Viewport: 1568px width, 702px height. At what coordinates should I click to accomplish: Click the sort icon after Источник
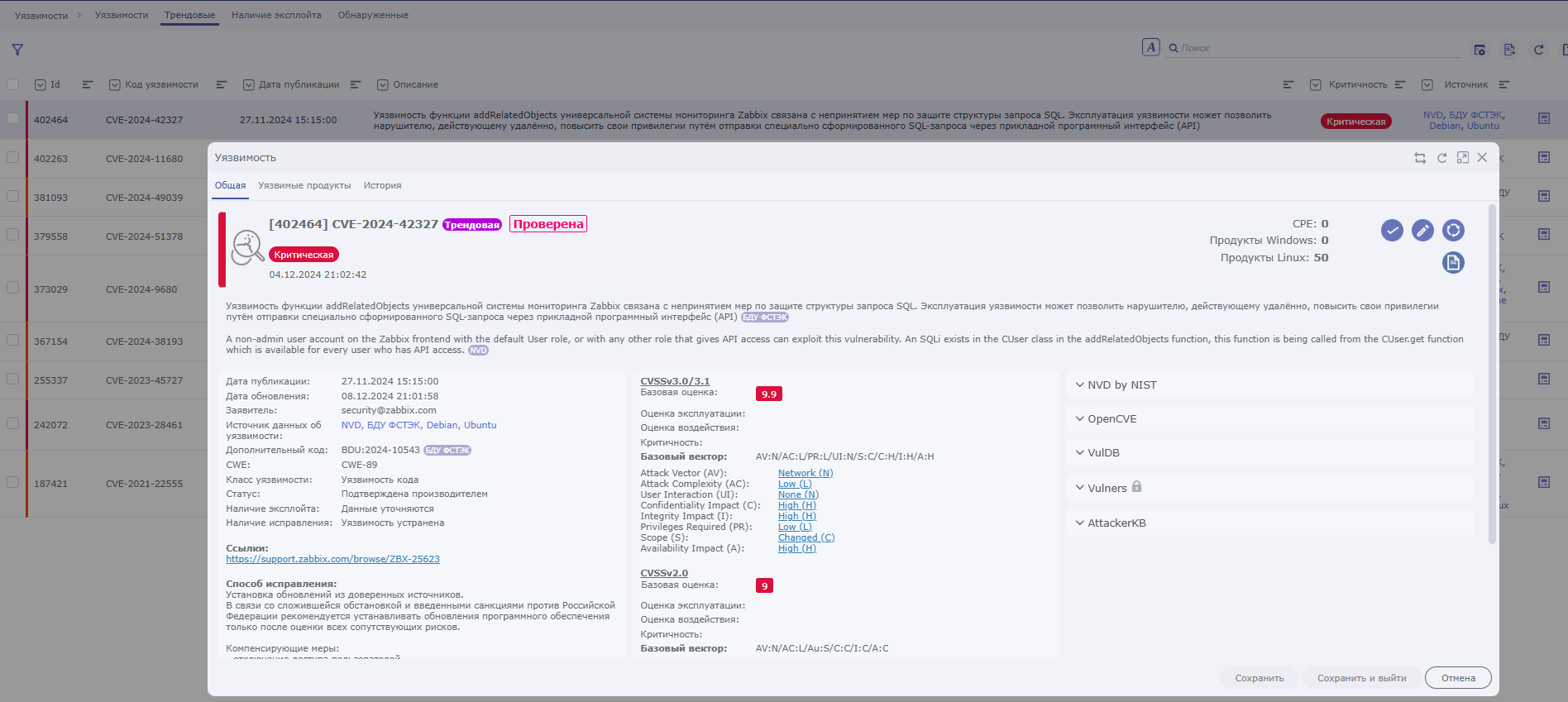(x=1504, y=84)
